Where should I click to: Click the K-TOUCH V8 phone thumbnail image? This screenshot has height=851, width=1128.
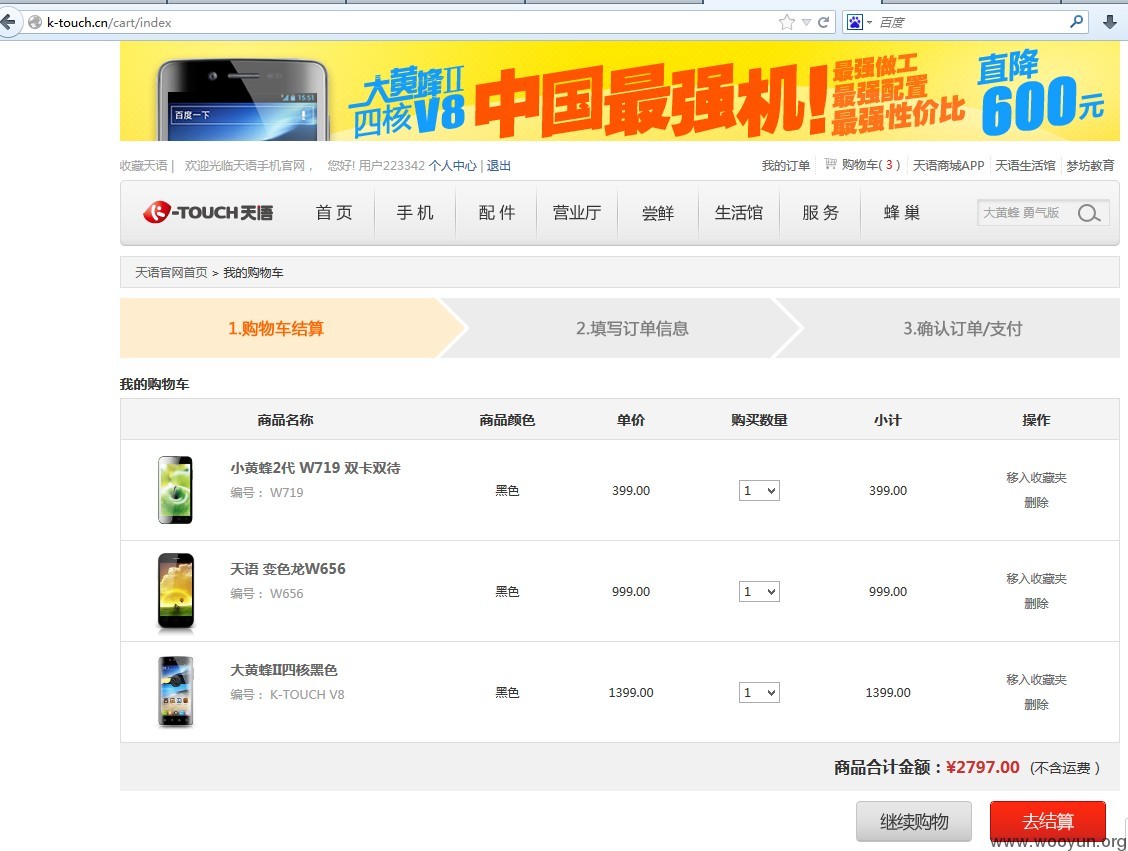pos(176,692)
